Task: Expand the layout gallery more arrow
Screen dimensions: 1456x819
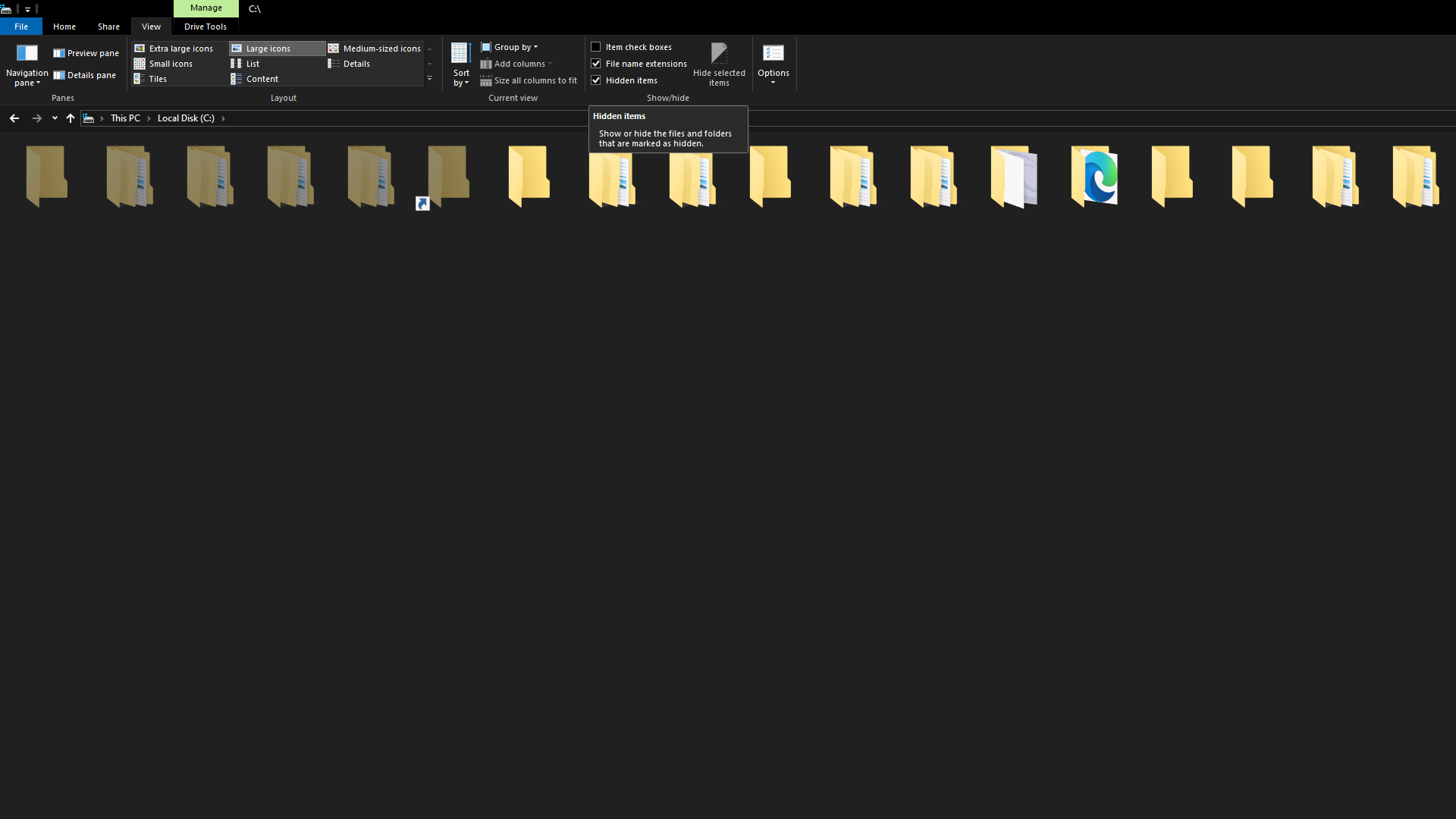Action: [x=430, y=79]
